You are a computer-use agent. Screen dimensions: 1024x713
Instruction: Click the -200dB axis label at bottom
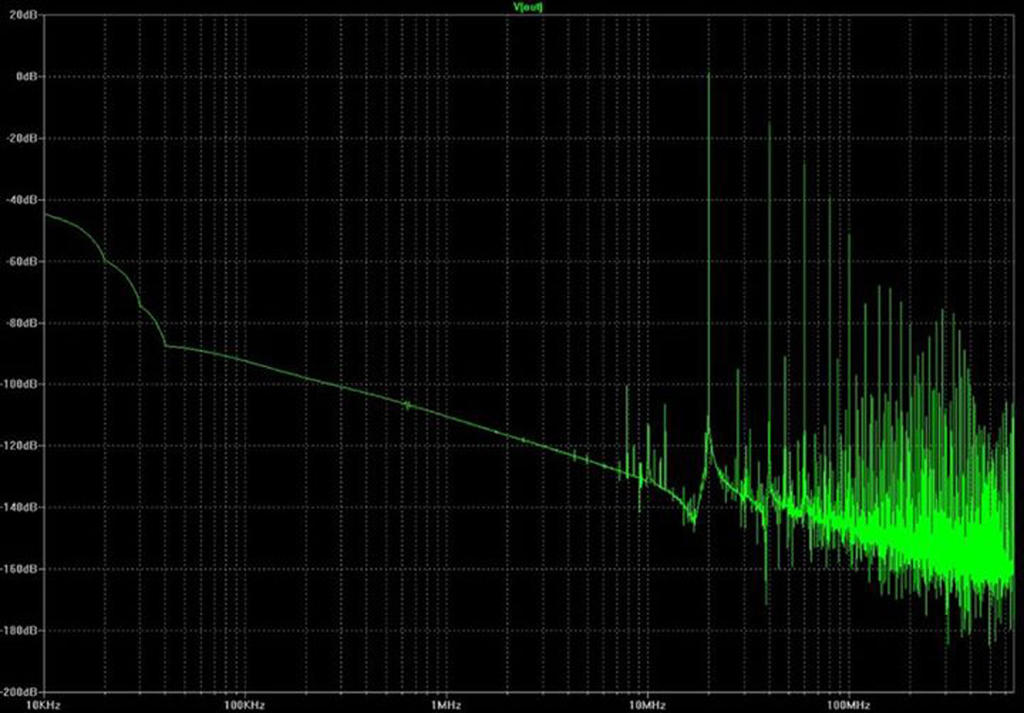(20, 692)
